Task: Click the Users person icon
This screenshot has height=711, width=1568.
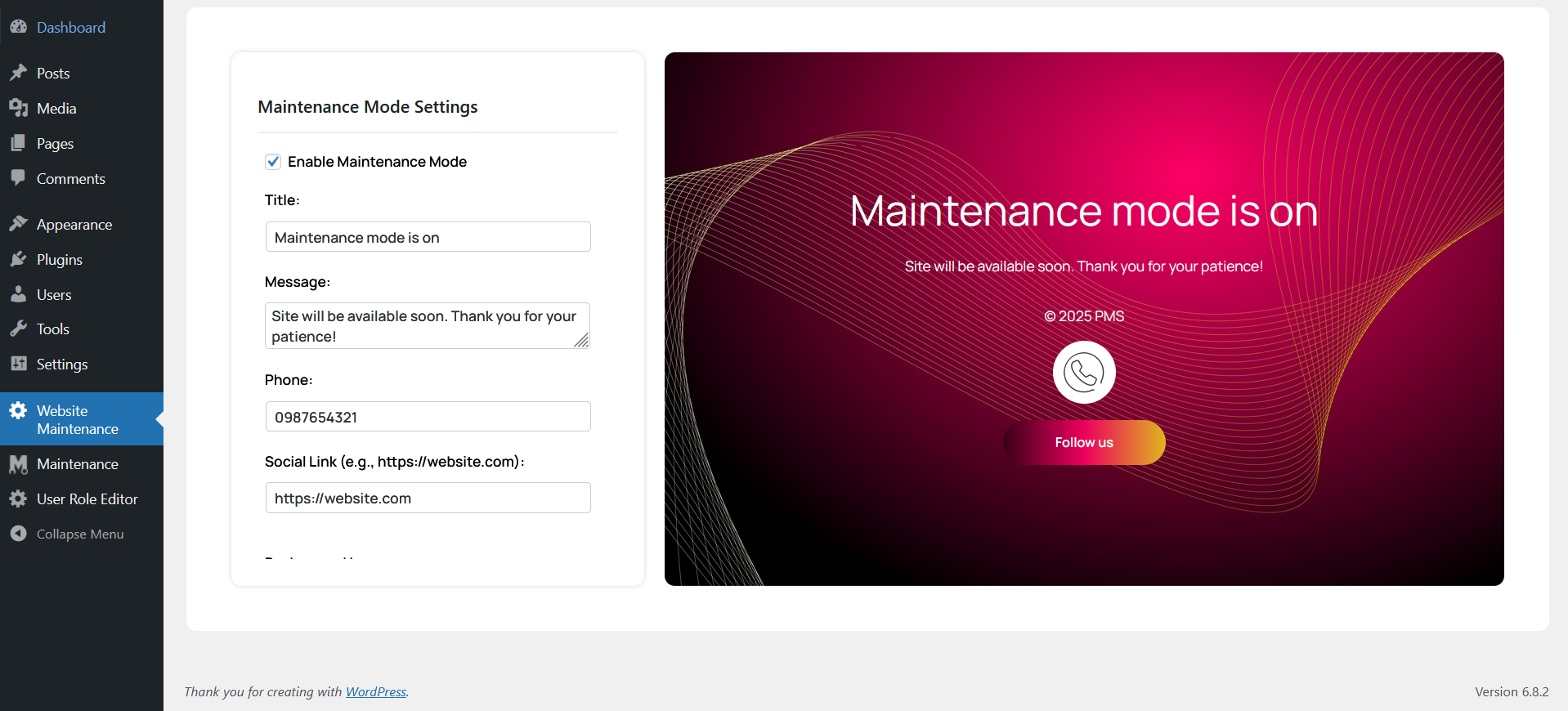Action: tap(18, 294)
